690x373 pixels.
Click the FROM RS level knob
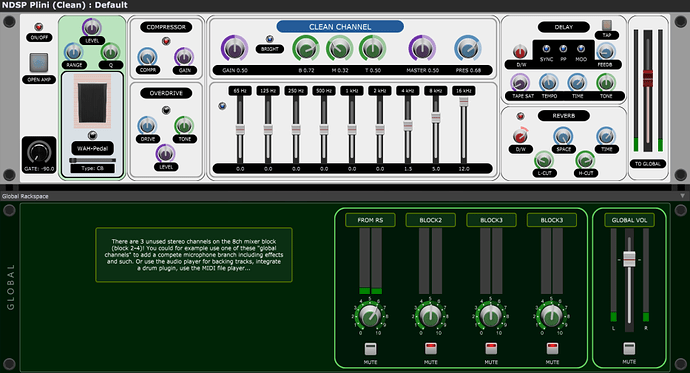pyautogui.click(x=370, y=315)
